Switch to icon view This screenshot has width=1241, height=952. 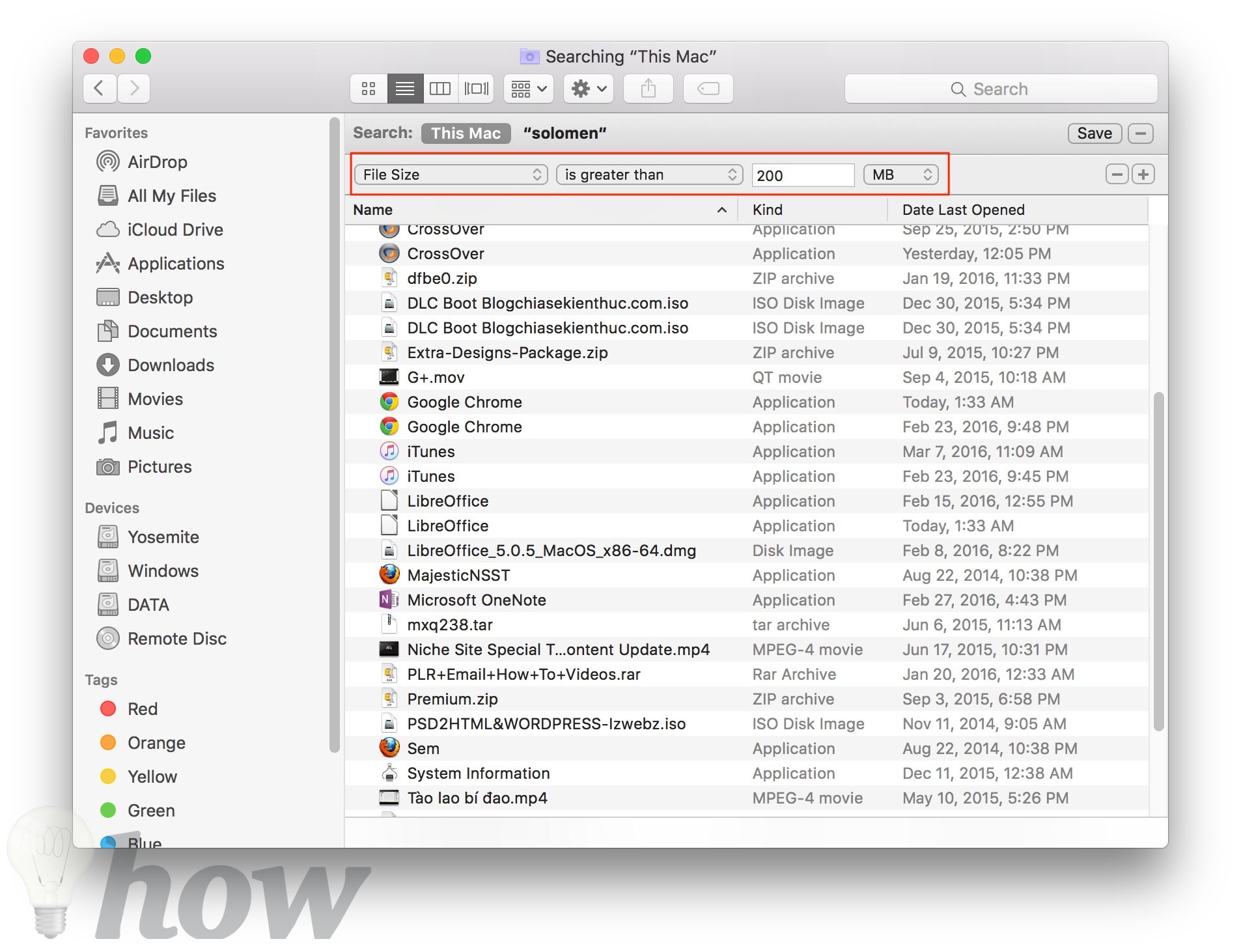coord(369,89)
